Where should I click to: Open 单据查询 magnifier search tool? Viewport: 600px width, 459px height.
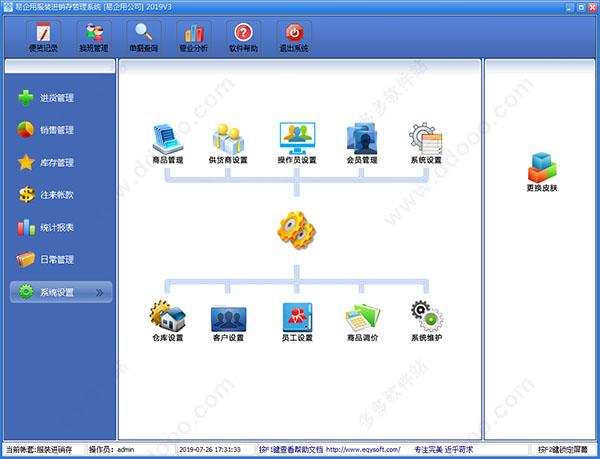[x=143, y=37]
